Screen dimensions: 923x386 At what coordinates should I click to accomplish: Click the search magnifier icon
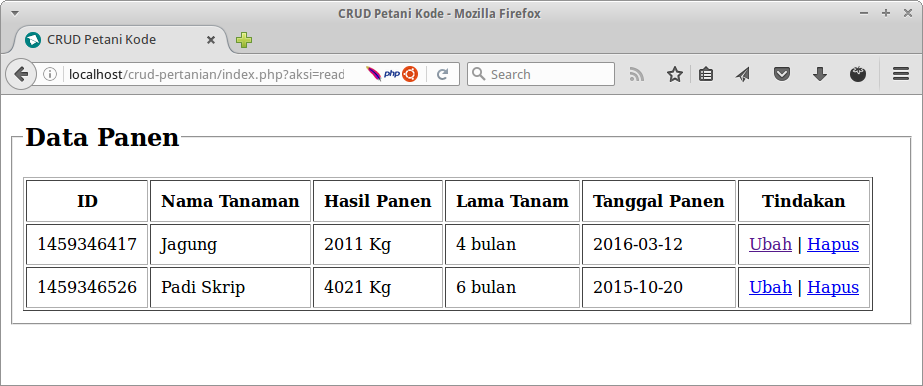point(479,74)
